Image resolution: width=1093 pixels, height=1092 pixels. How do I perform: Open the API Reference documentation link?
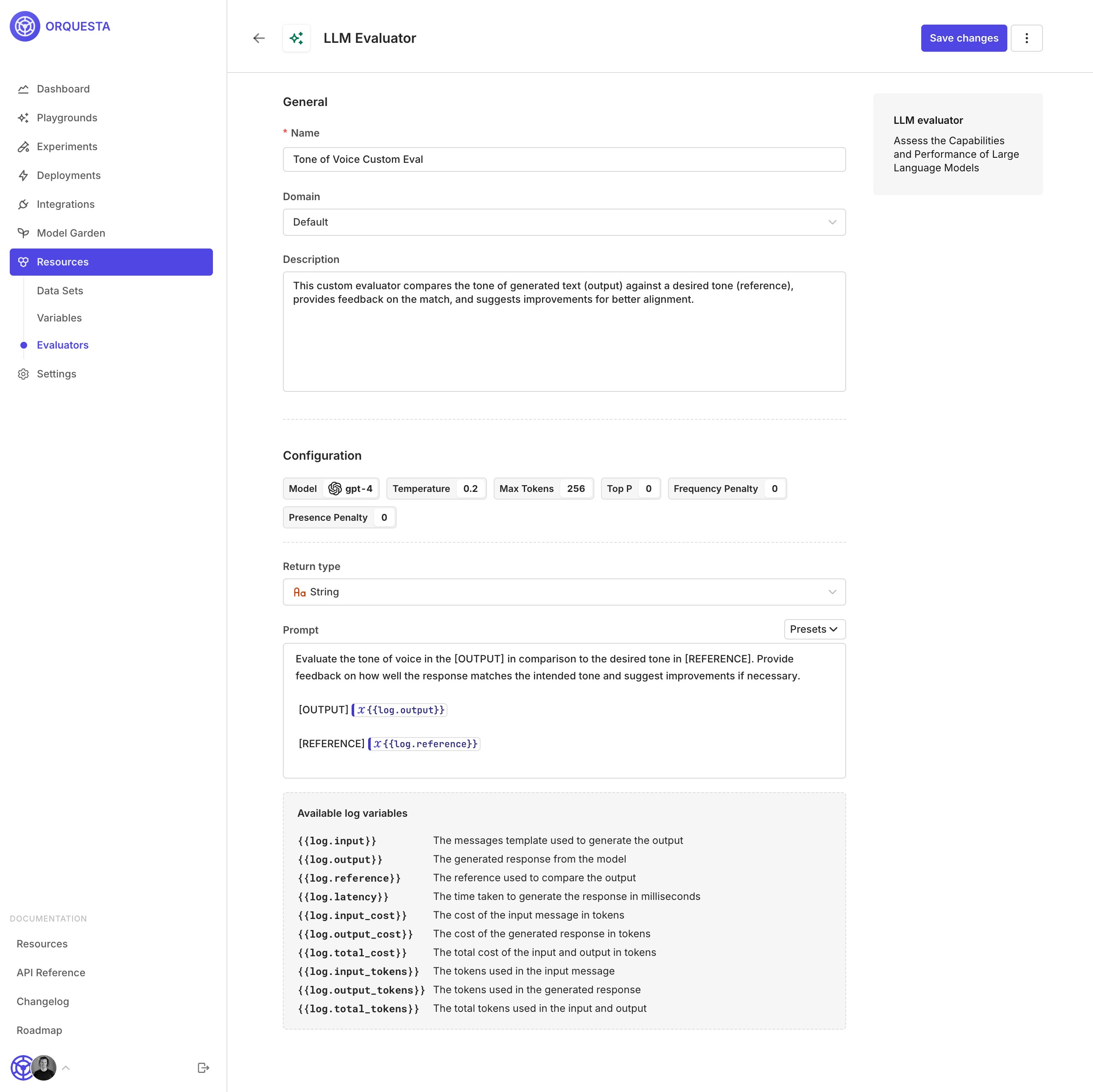point(51,973)
